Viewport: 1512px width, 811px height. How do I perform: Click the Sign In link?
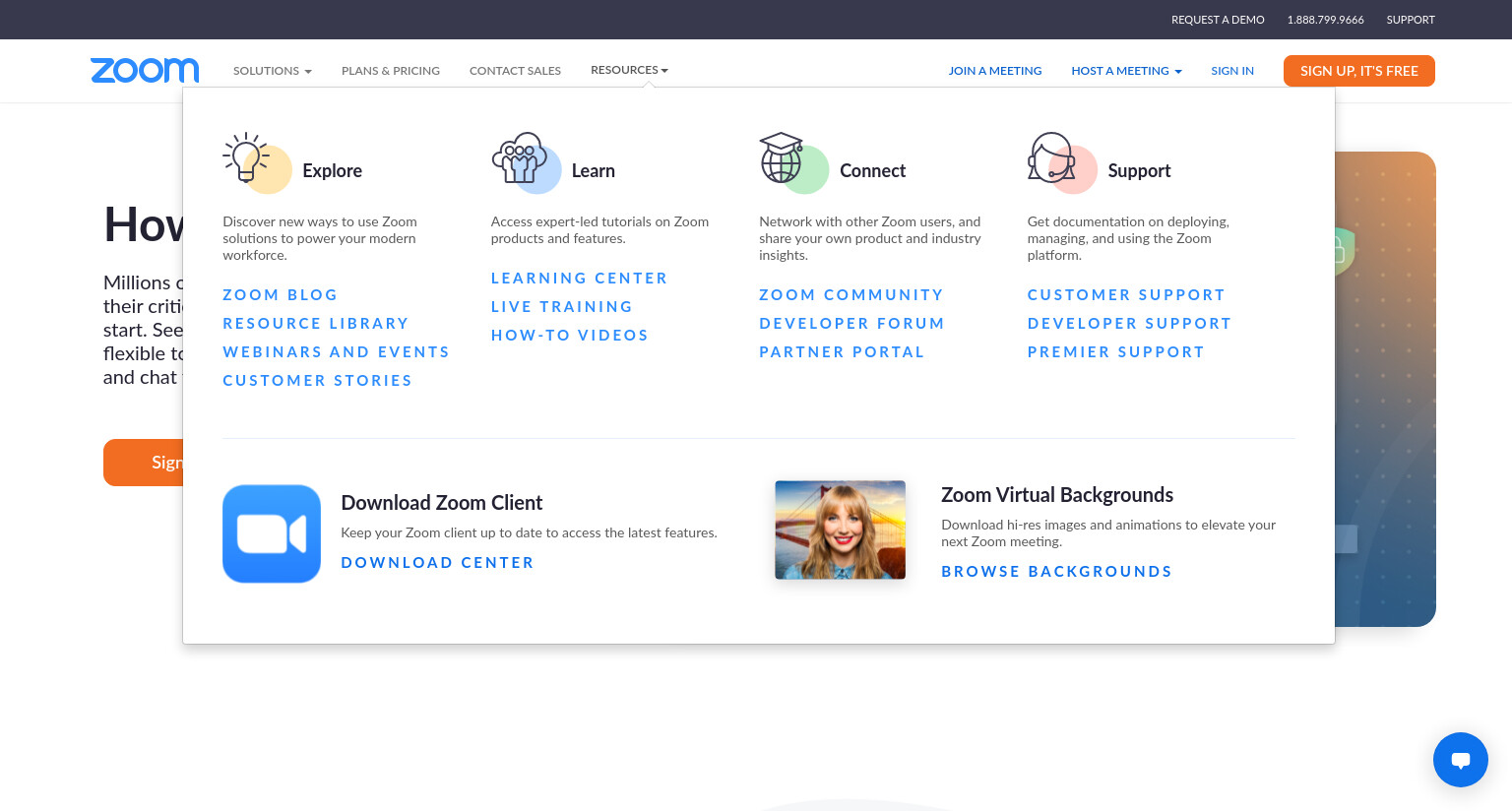(x=1232, y=71)
